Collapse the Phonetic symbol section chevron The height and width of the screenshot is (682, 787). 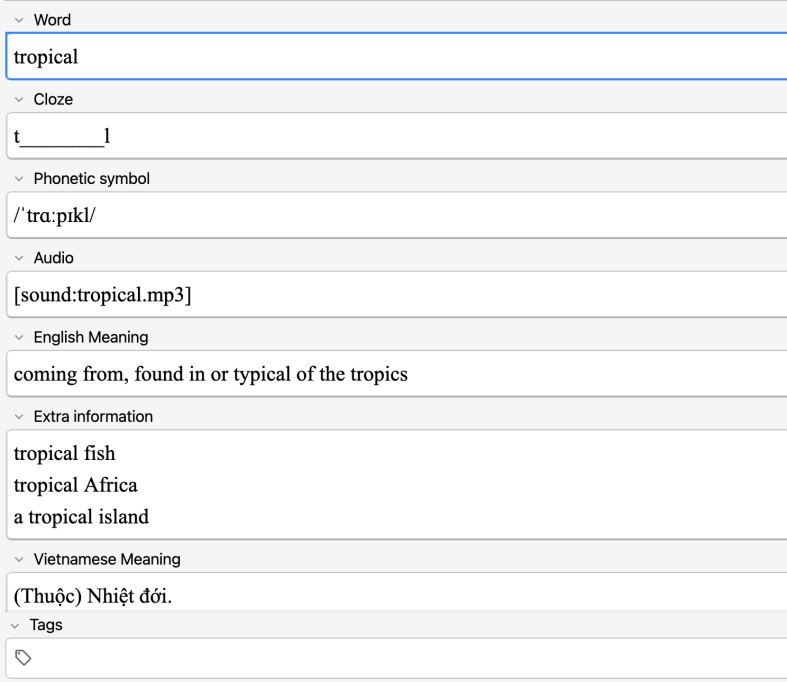click(x=18, y=179)
